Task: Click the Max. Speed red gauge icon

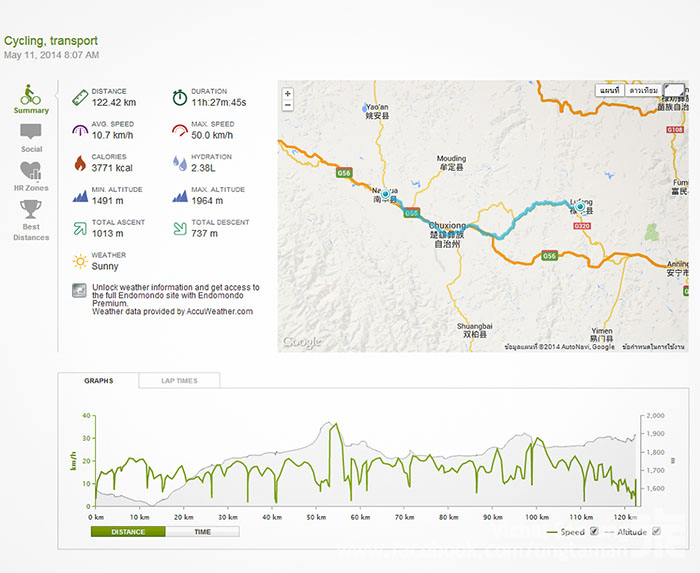Action: pyautogui.click(x=180, y=130)
